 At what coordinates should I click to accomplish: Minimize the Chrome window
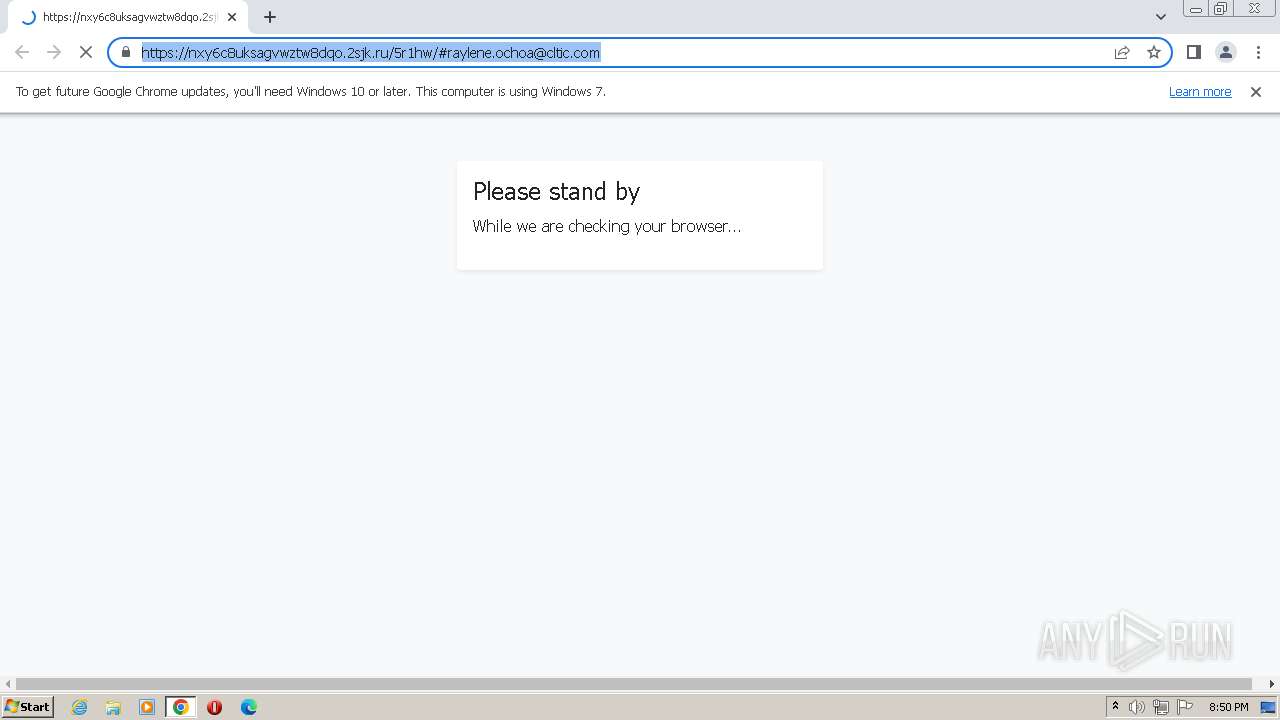click(1196, 9)
